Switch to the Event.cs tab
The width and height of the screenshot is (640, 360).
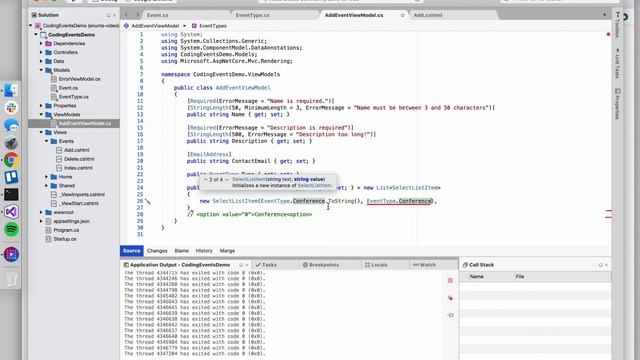(x=157, y=15)
